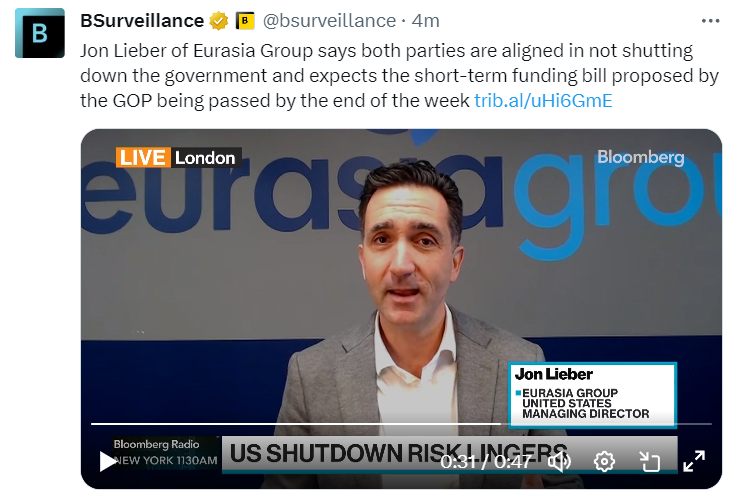Open the three-dot more options menu
Viewport: 739px width, 496px height.
[x=710, y=21]
